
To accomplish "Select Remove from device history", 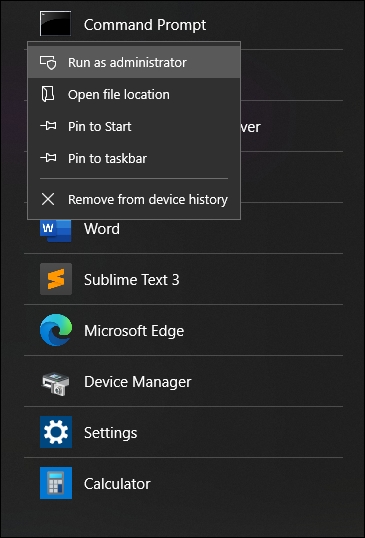I will pyautogui.click(x=134, y=199).
